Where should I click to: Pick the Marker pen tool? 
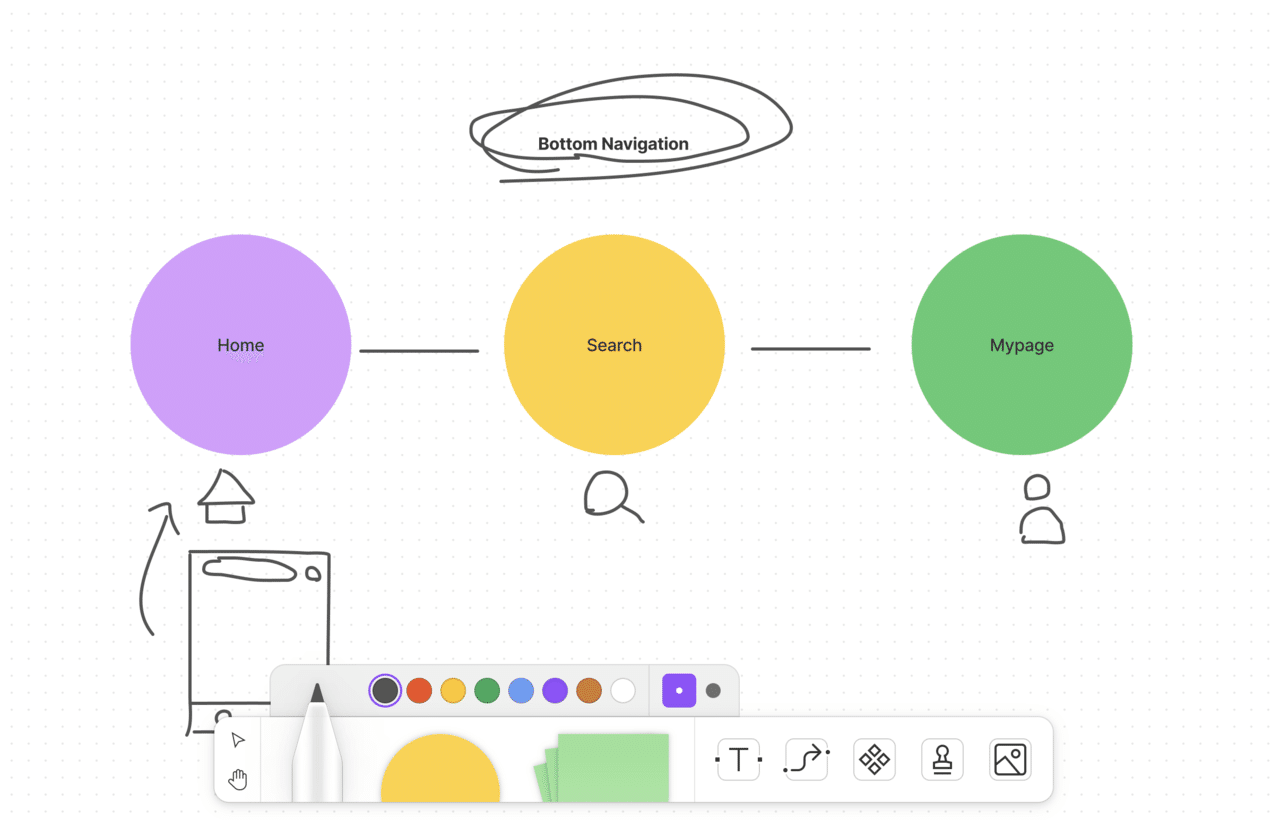(x=317, y=750)
